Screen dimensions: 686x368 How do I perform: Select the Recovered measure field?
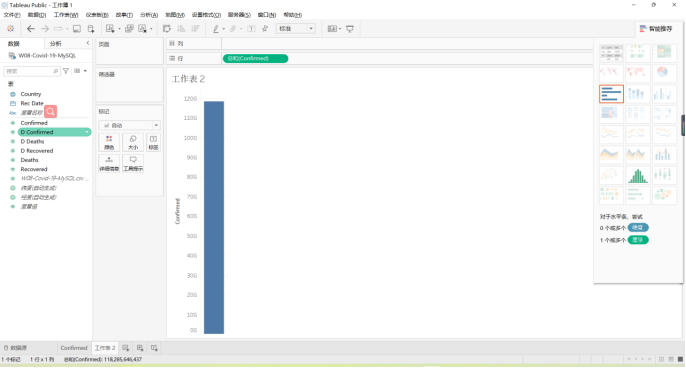click(34, 169)
